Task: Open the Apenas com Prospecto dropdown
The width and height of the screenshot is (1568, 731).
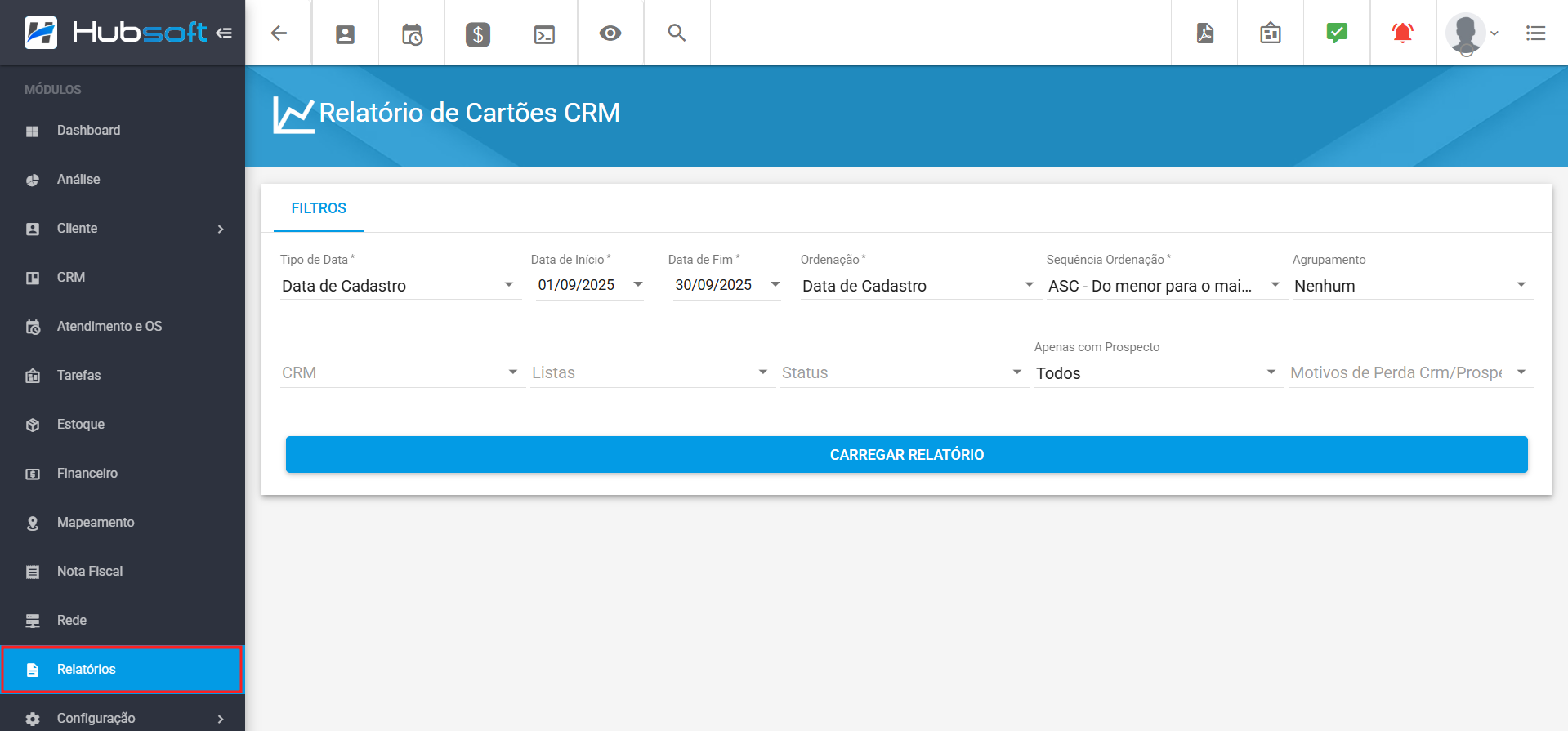Action: click(x=1155, y=373)
